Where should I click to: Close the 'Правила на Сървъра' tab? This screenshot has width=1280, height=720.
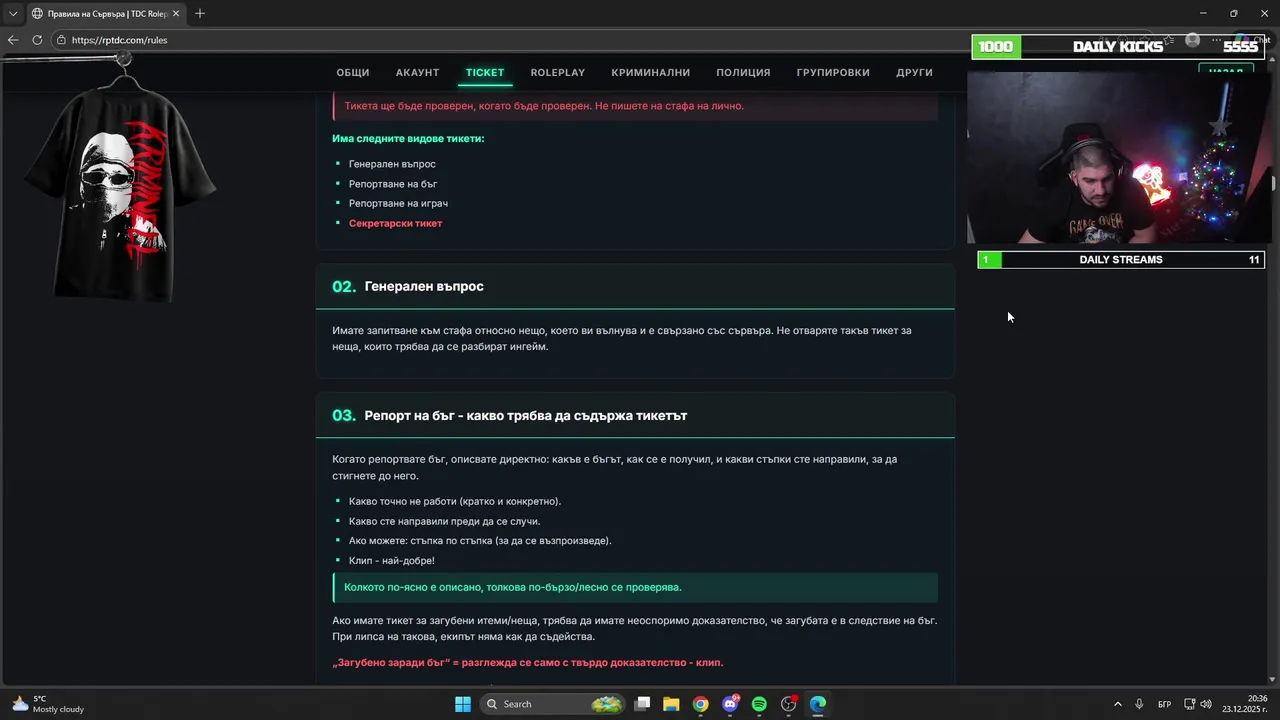(x=178, y=13)
